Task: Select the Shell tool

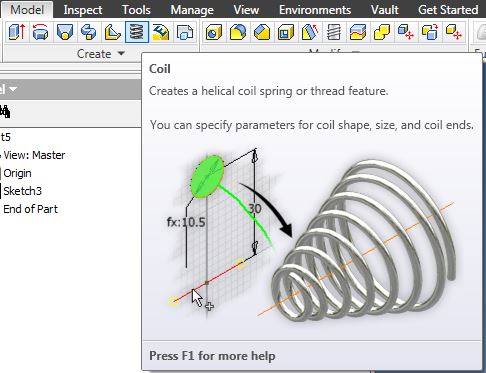Action: (286, 32)
